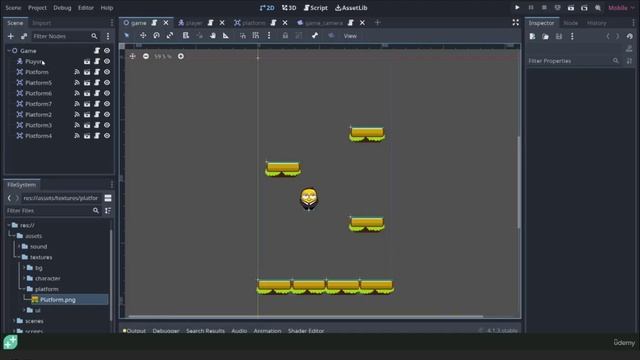Screen dimensions: 640x360
Task: Expand the bg folder
Action: click(x=24, y=268)
